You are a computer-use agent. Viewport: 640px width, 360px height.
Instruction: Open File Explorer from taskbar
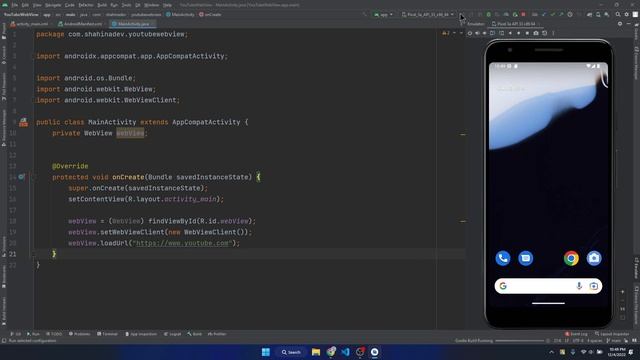pyautogui.click(x=316, y=352)
